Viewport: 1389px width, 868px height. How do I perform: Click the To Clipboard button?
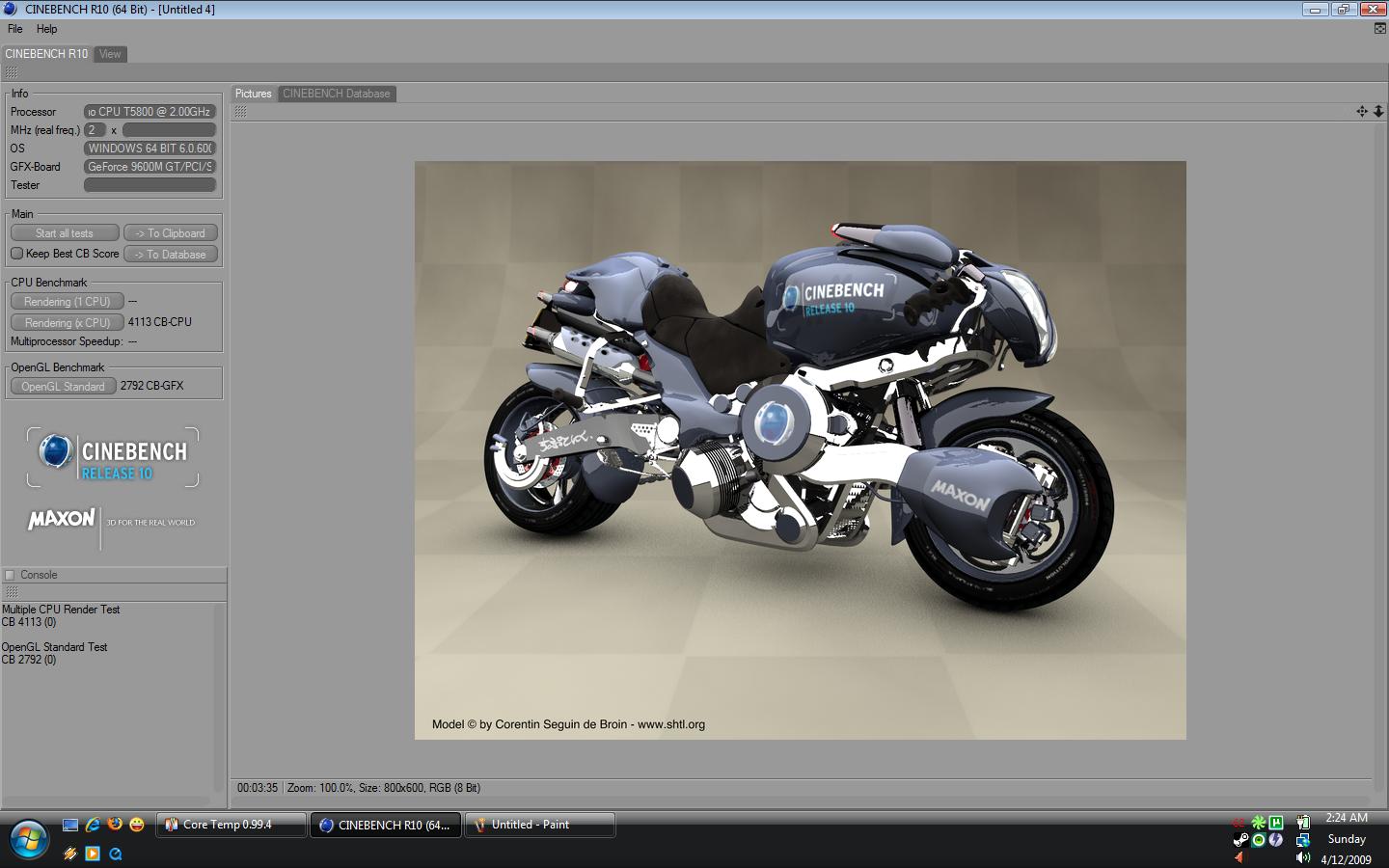click(x=171, y=233)
